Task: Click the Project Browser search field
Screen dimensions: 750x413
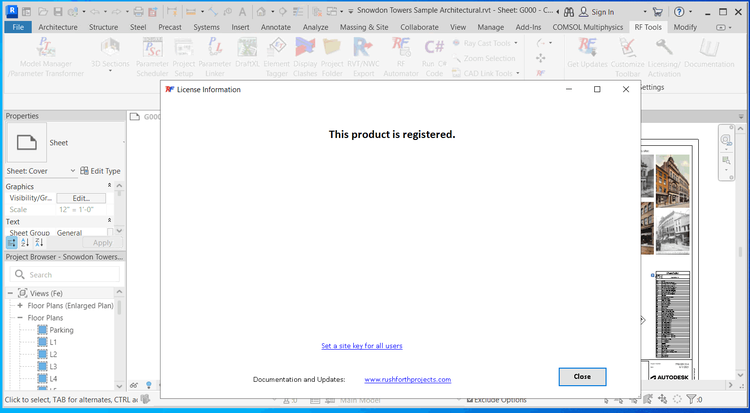Action: point(70,274)
